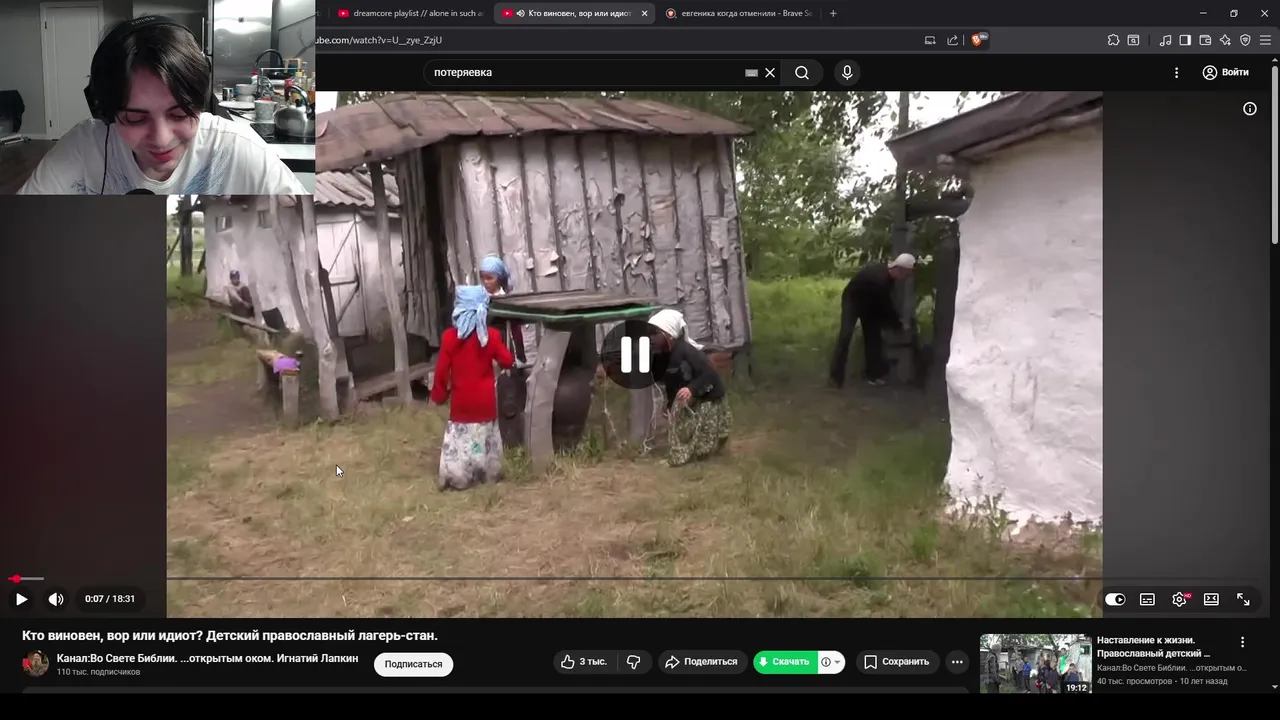Switch to theater mode view
Viewport: 1280px width, 720px height.
pos(1211,599)
